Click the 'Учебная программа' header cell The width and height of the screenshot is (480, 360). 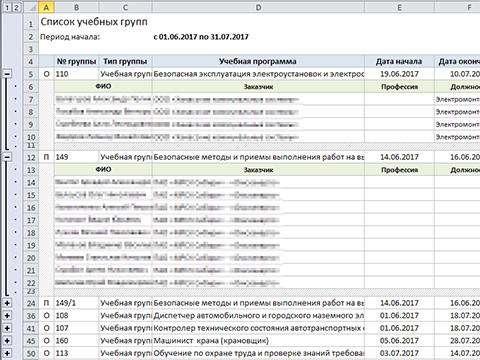click(258, 61)
